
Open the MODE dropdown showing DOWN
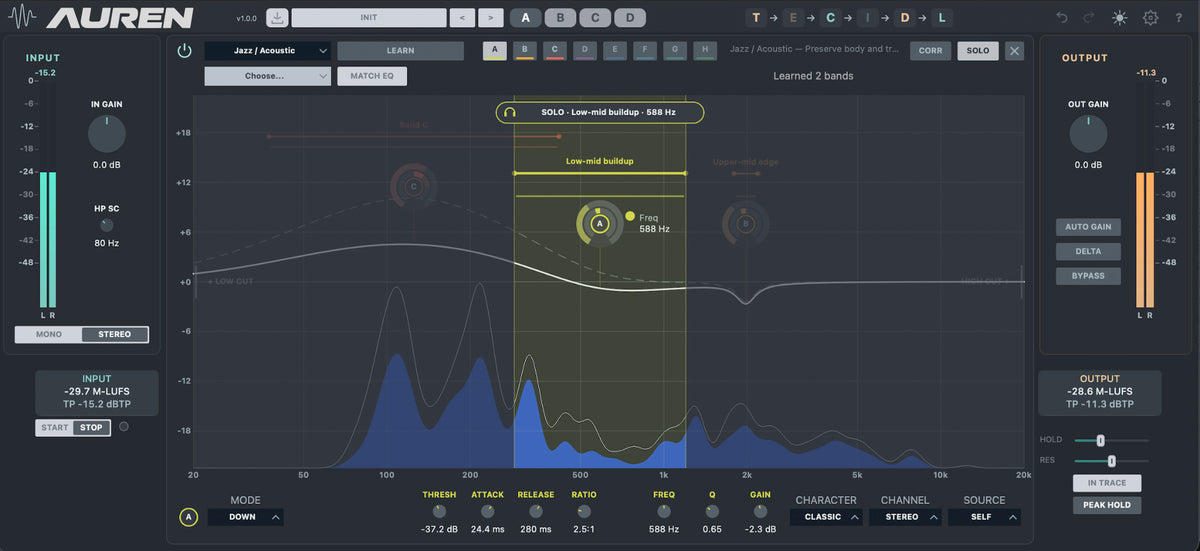(x=245, y=517)
